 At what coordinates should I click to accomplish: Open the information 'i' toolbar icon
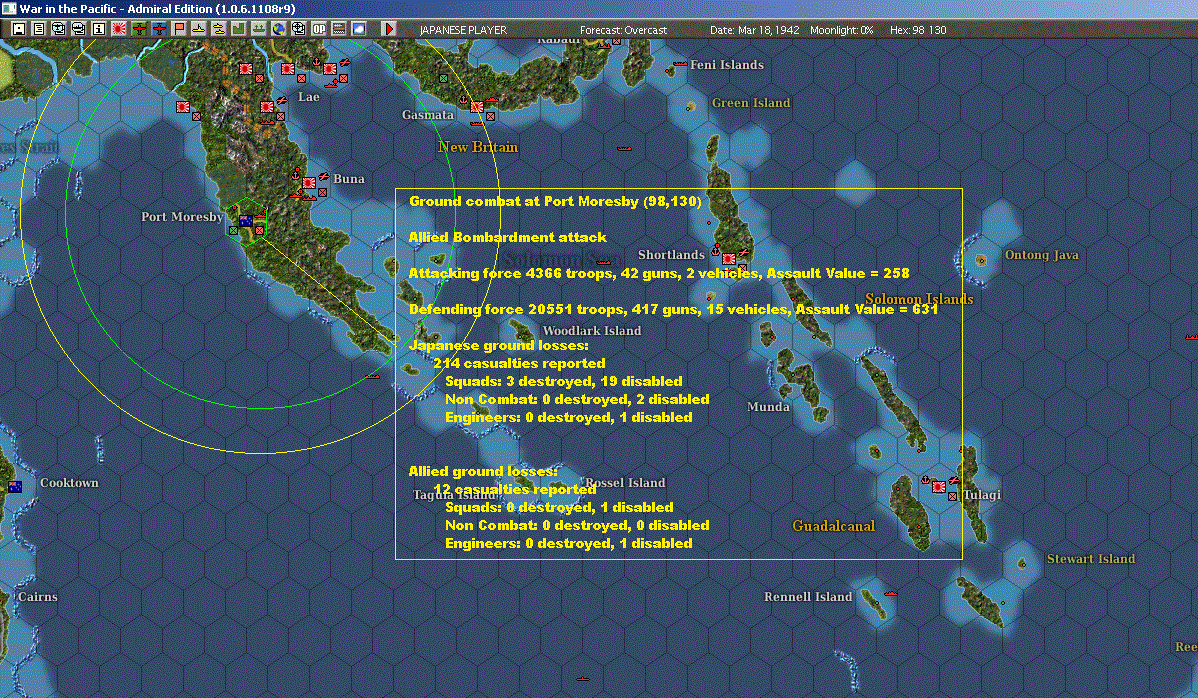coord(99,29)
